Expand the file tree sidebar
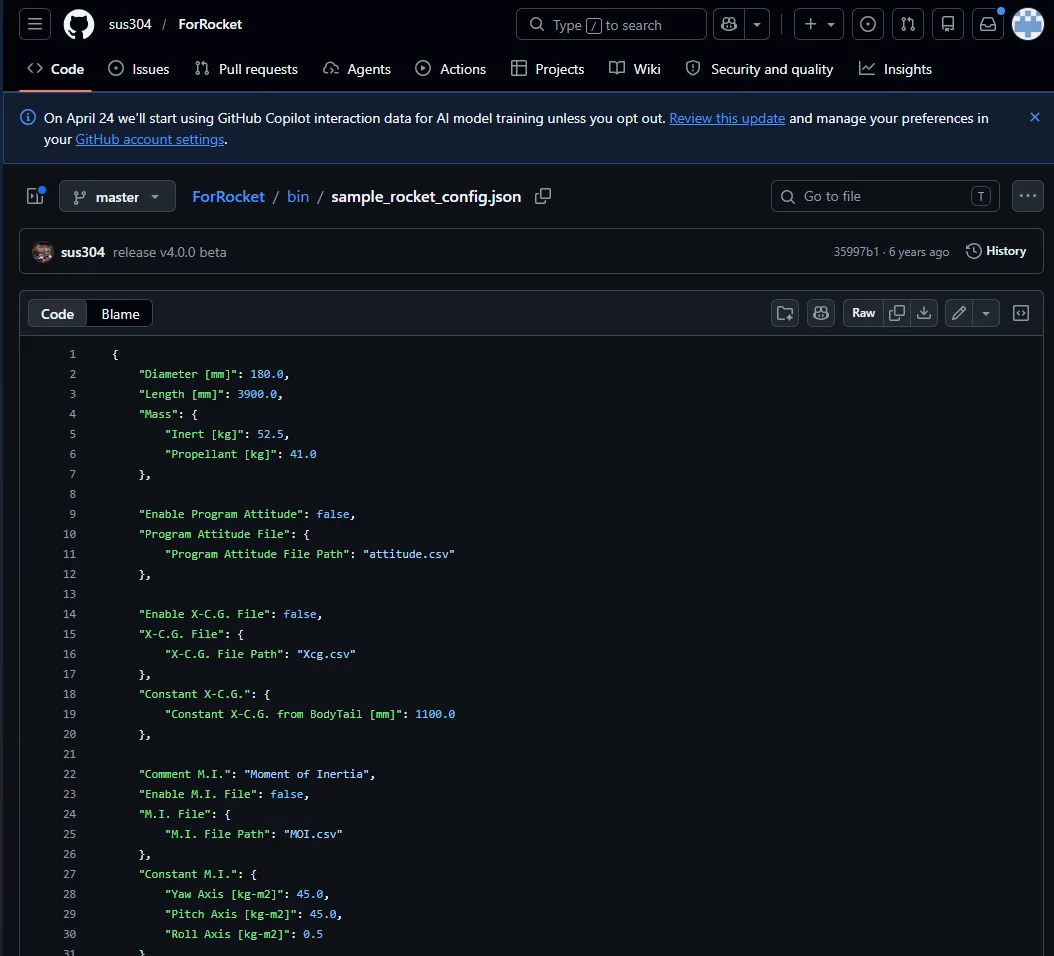The height and width of the screenshot is (956, 1054). tap(35, 196)
